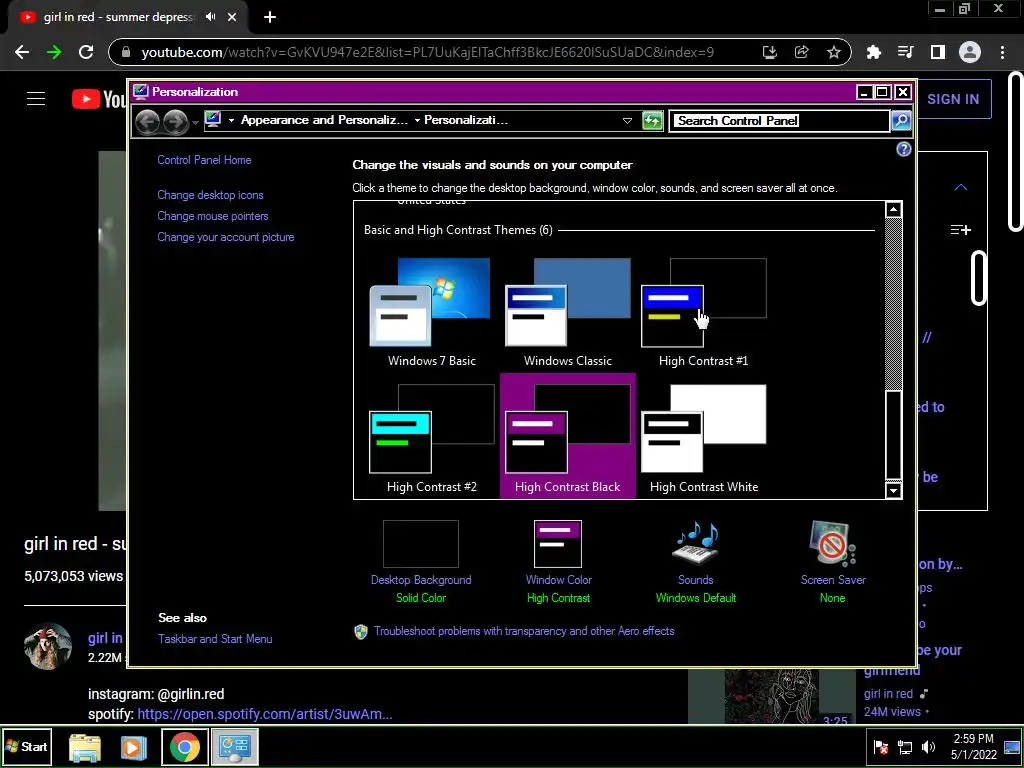Choose the High Contrast #1 theme
The height and width of the screenshot is (768, 1024).
(703, 312)
